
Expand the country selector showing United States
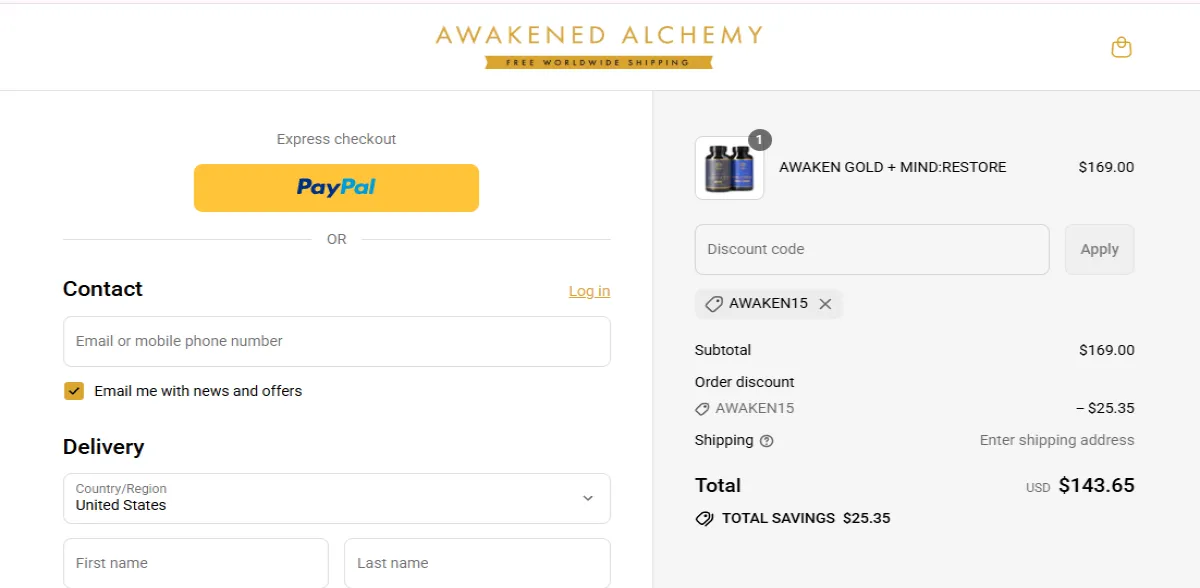(x=336, y=498)
